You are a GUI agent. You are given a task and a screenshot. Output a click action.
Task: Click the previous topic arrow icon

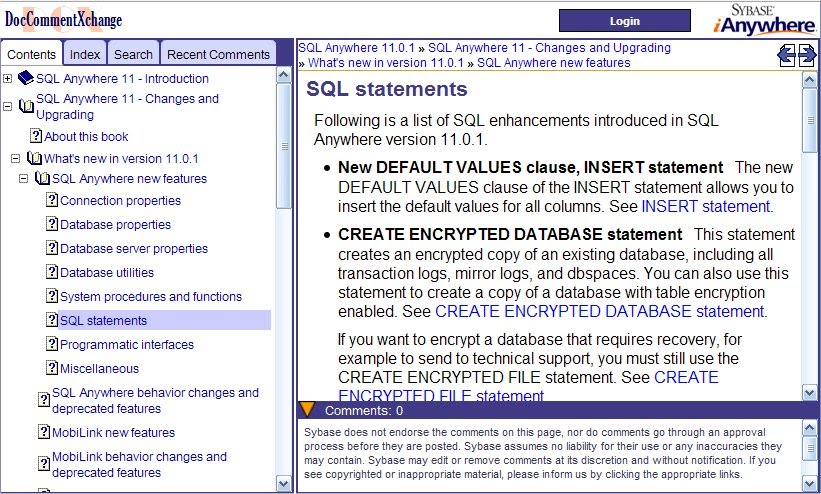786,55
